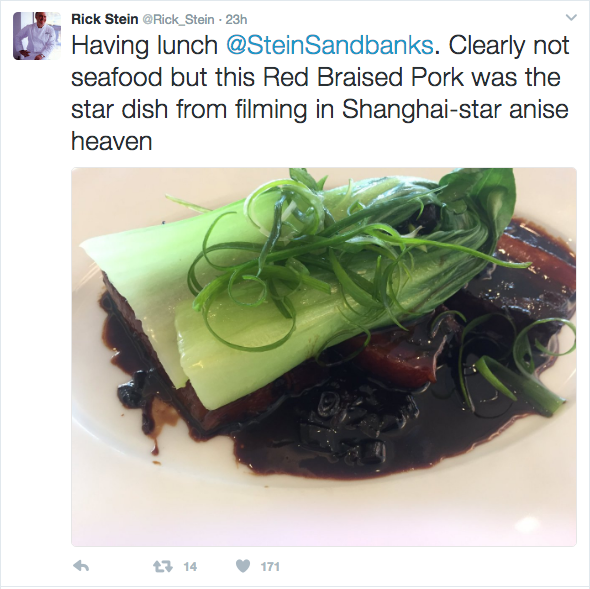Enlarge the attached red braised pork photo
The image size is (590, 589).
point(324,357)
